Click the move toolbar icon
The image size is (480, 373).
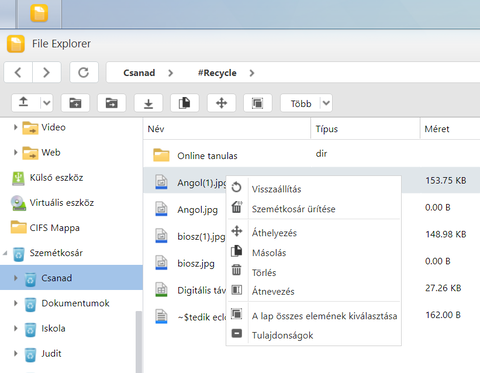click(221, 103)
